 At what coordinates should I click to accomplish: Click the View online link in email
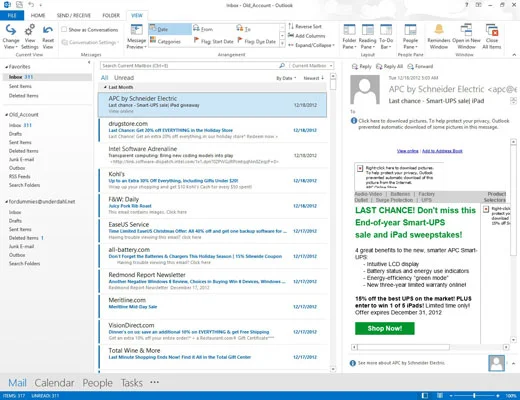click(407, 151)
